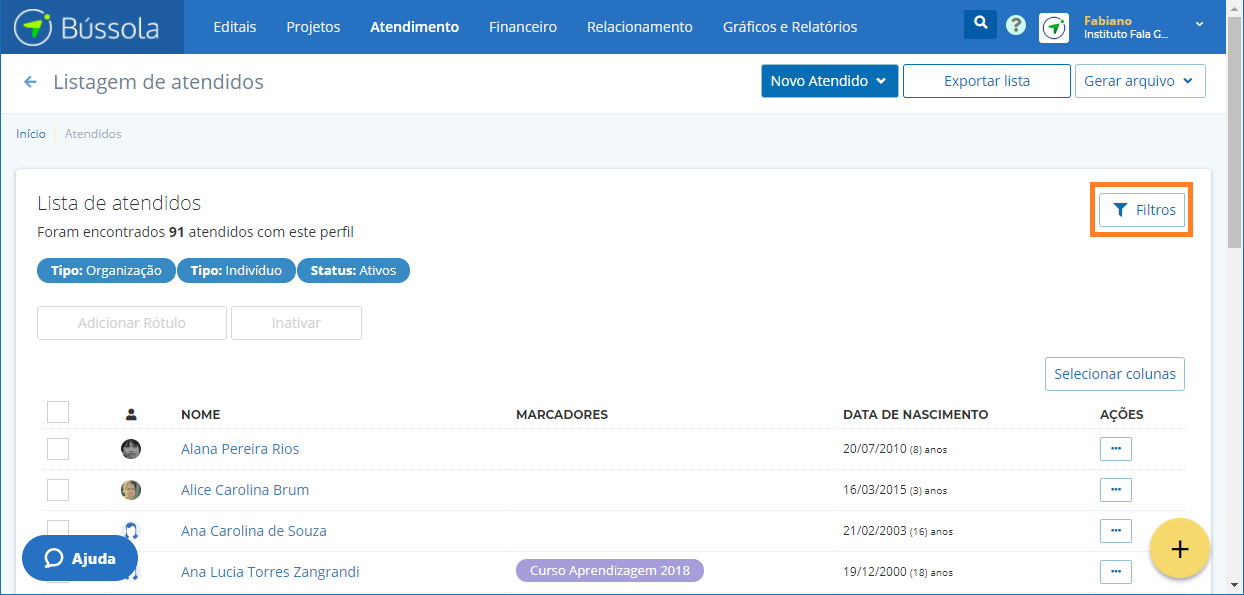1244x595 pixels.
Task: Open the Ajuda chat bubble
Action: tap(80, 558)
